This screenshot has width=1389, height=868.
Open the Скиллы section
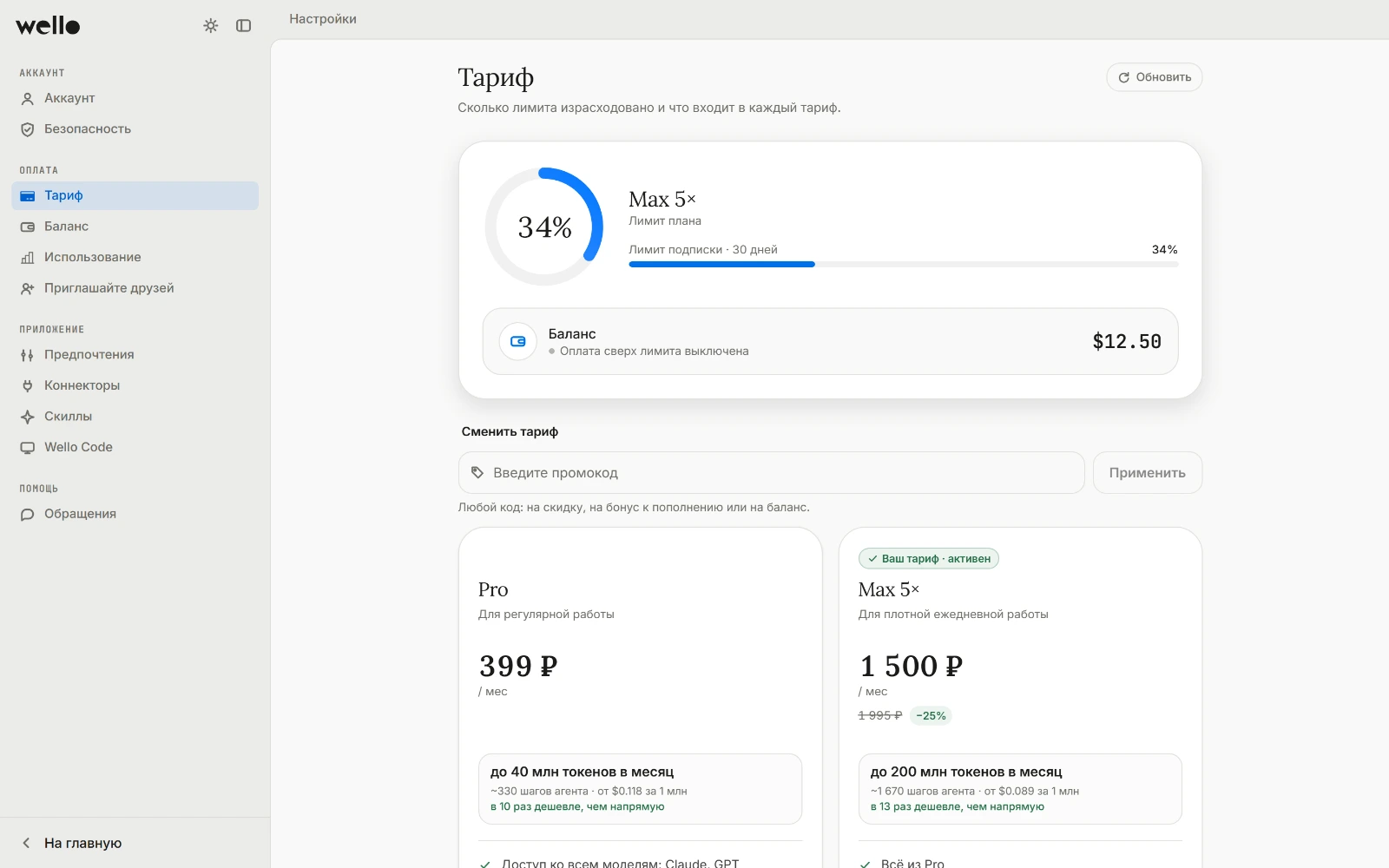[x=135, y=417]
